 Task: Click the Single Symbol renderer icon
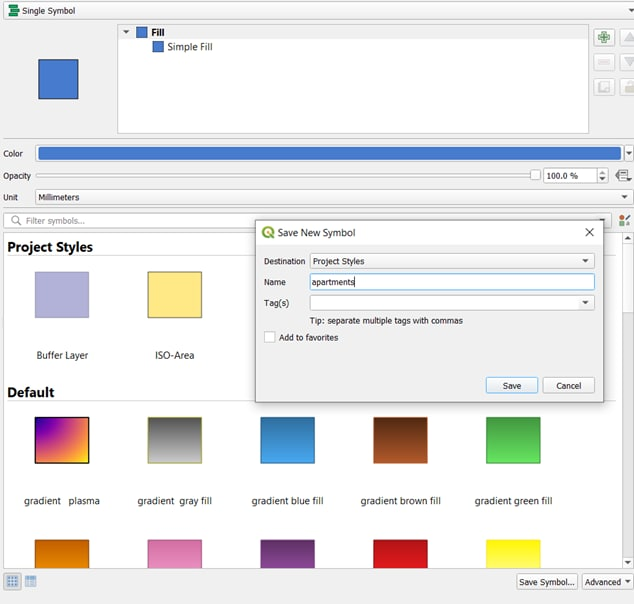coord(13,10)
